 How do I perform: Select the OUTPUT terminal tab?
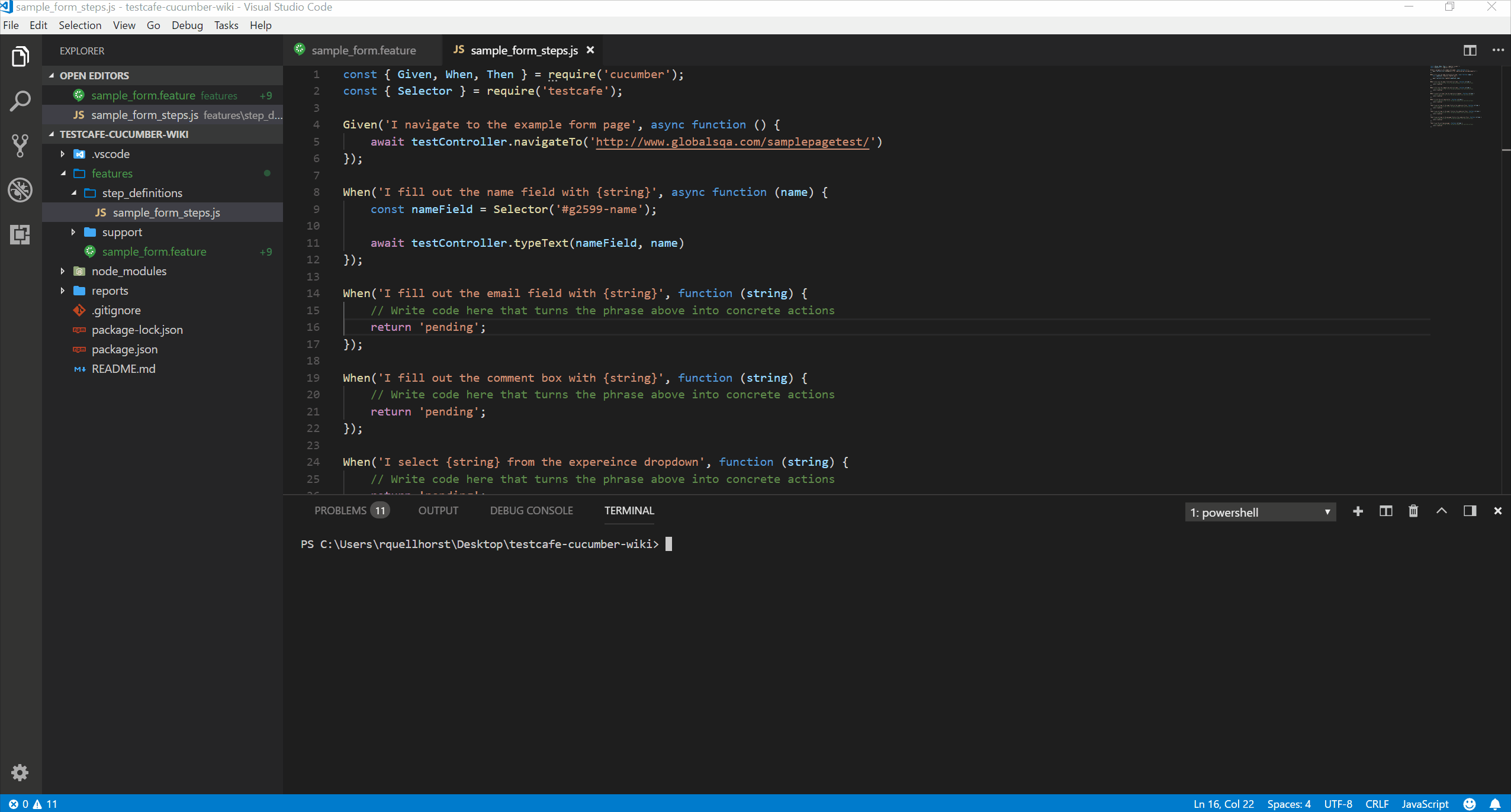438,510
